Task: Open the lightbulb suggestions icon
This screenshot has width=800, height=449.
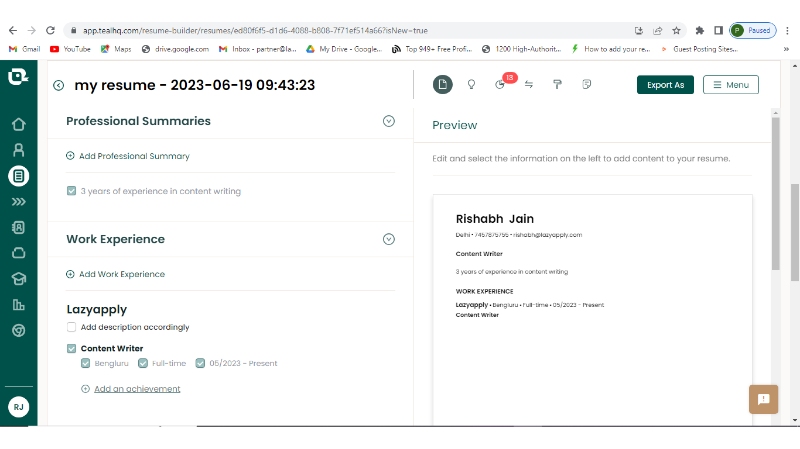Action: (x=471, y=85)
